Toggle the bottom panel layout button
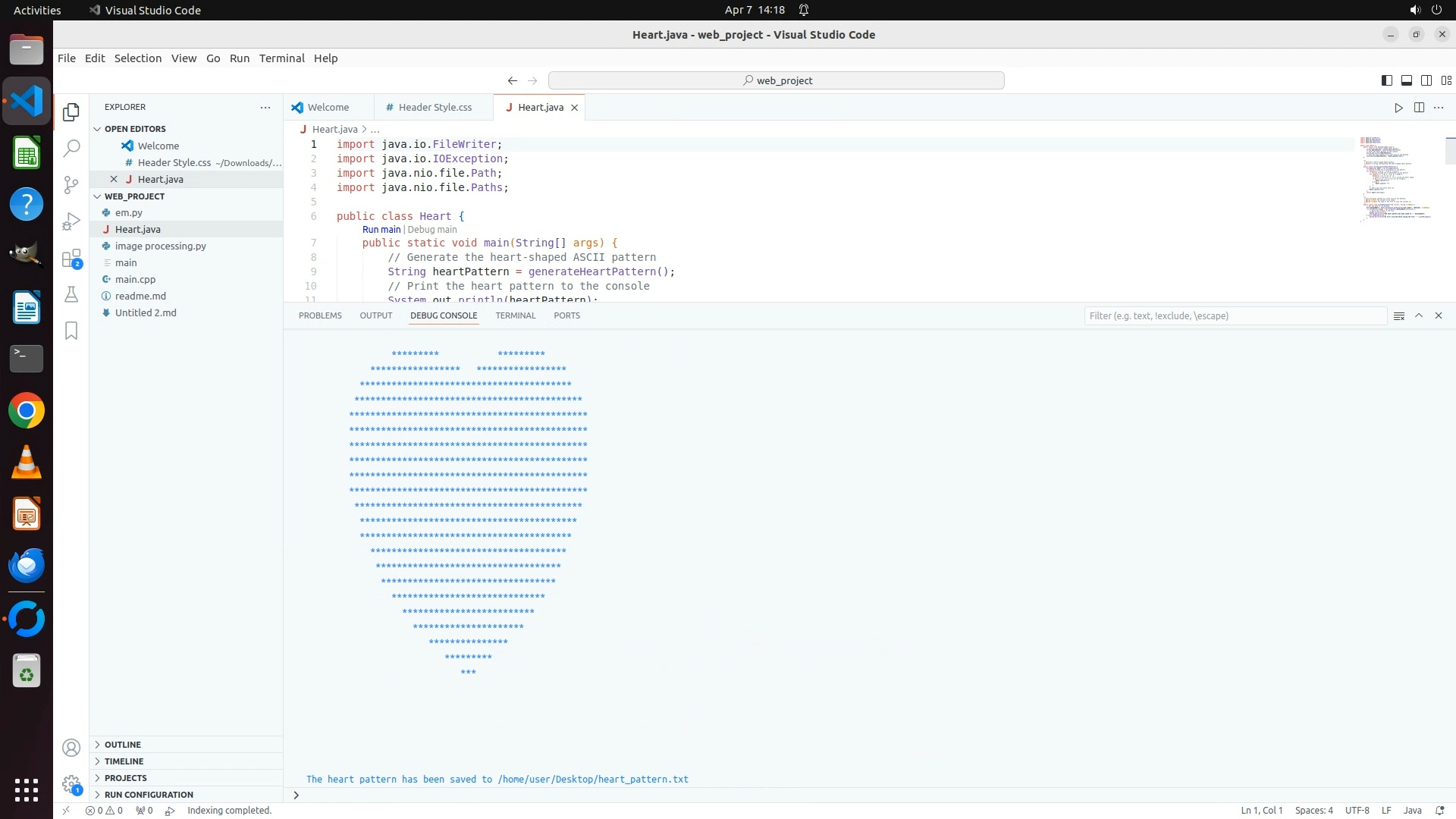 pos(1406,80)
